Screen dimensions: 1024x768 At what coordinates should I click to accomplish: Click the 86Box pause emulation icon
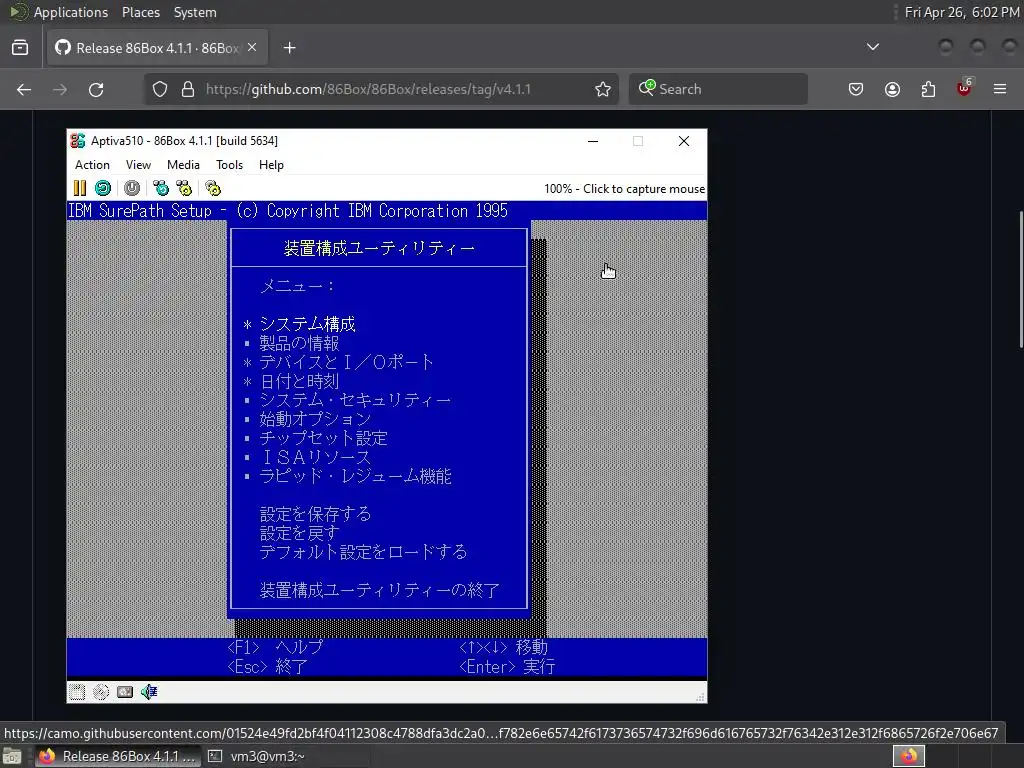click(80, 188)
